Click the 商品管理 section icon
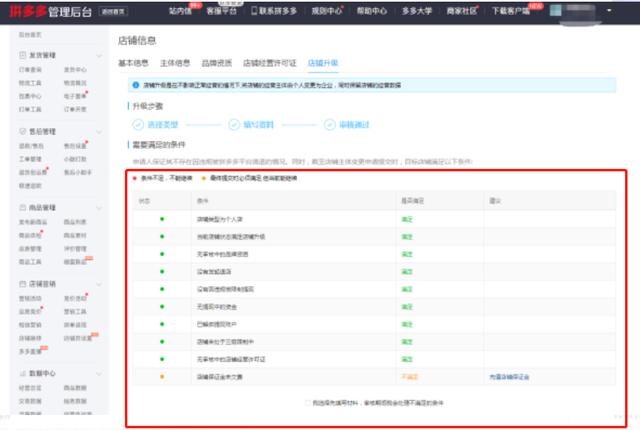This screenshot has width=640, height=430. 23,208
